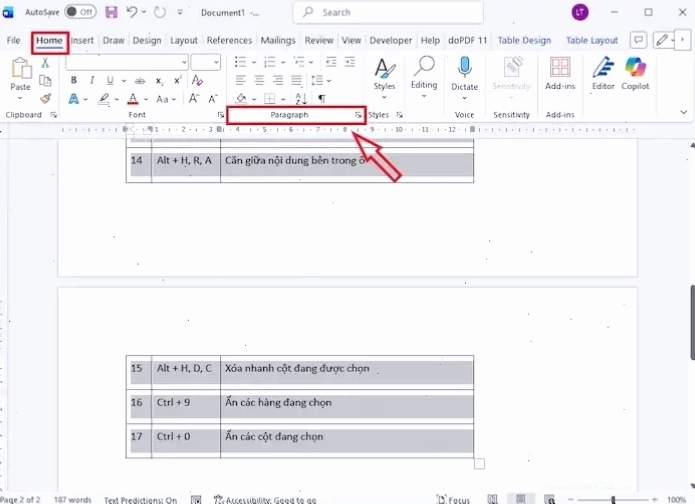Switch to Focus mode

click(453, 500)
